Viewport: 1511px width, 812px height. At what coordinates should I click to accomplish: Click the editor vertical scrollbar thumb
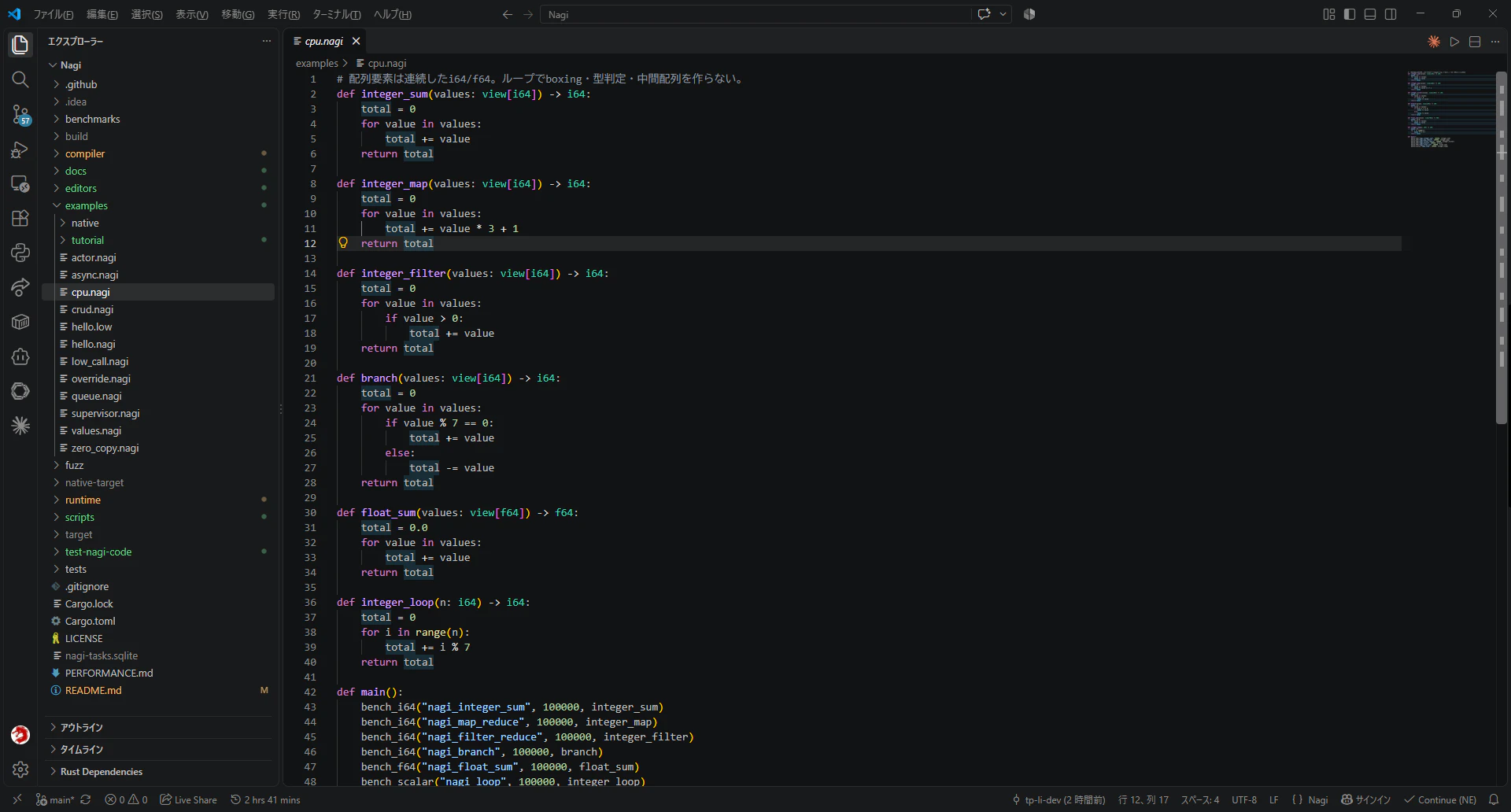pyautogui.click(x=1502, y=248)
